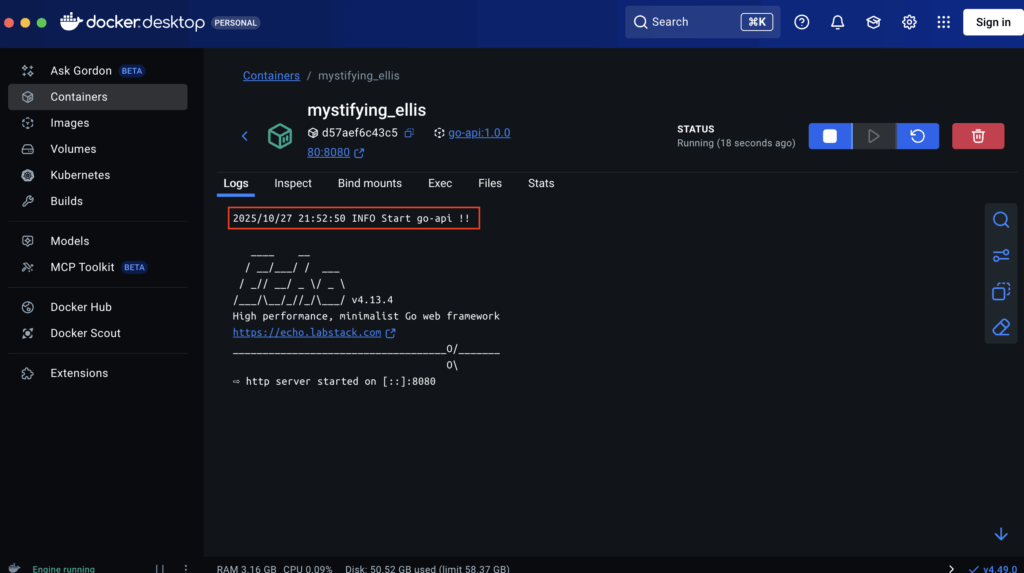Go back with the left chevron

coord(245,136)
